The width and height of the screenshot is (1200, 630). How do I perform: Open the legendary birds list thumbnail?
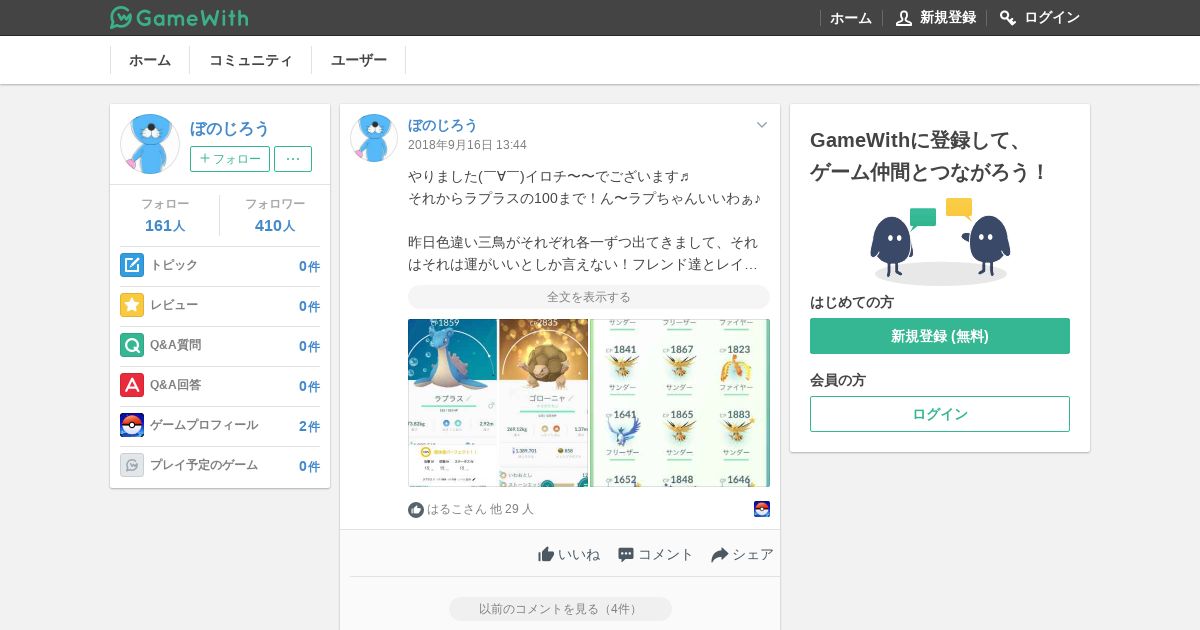point(680,403)
